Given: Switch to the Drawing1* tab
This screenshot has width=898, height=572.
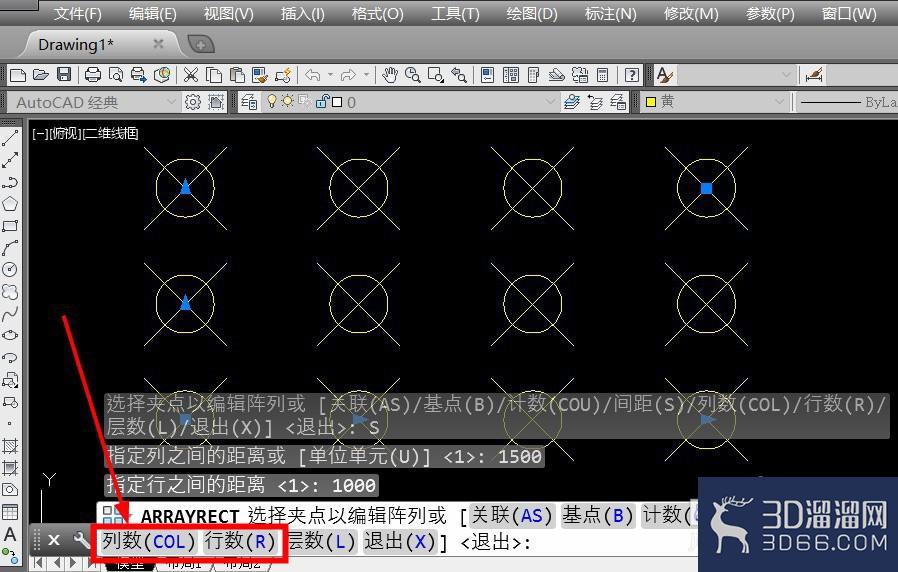Looking at the screenshot, I should tap(76, 44).
